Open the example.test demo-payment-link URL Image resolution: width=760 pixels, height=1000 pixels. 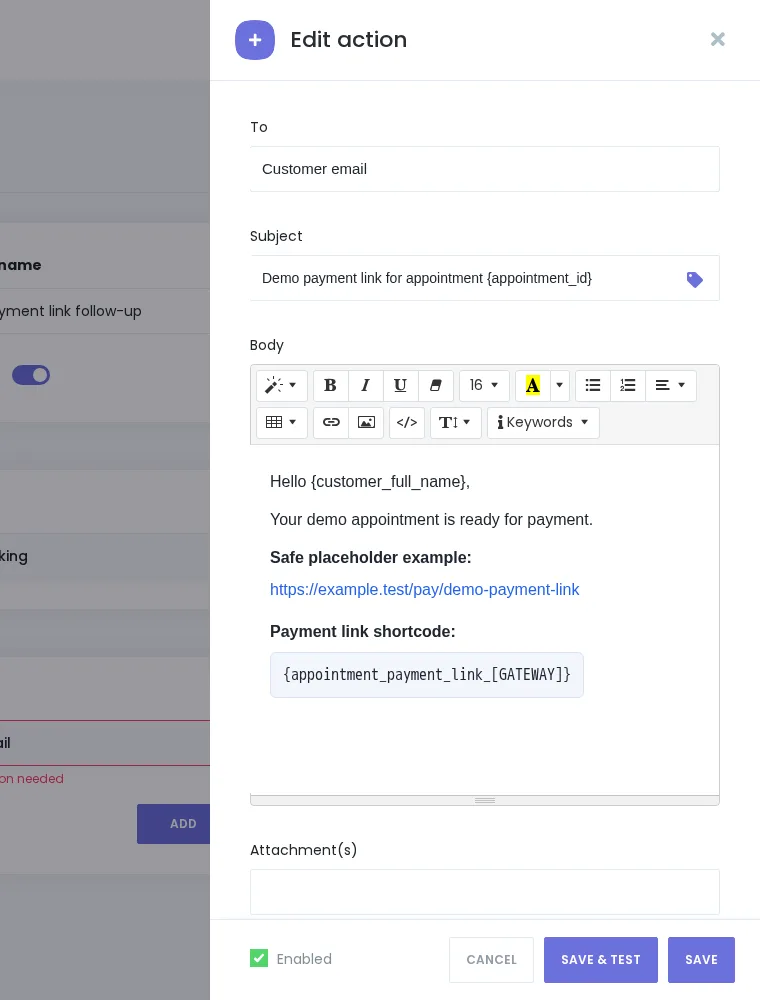click(x=424, y=589)
